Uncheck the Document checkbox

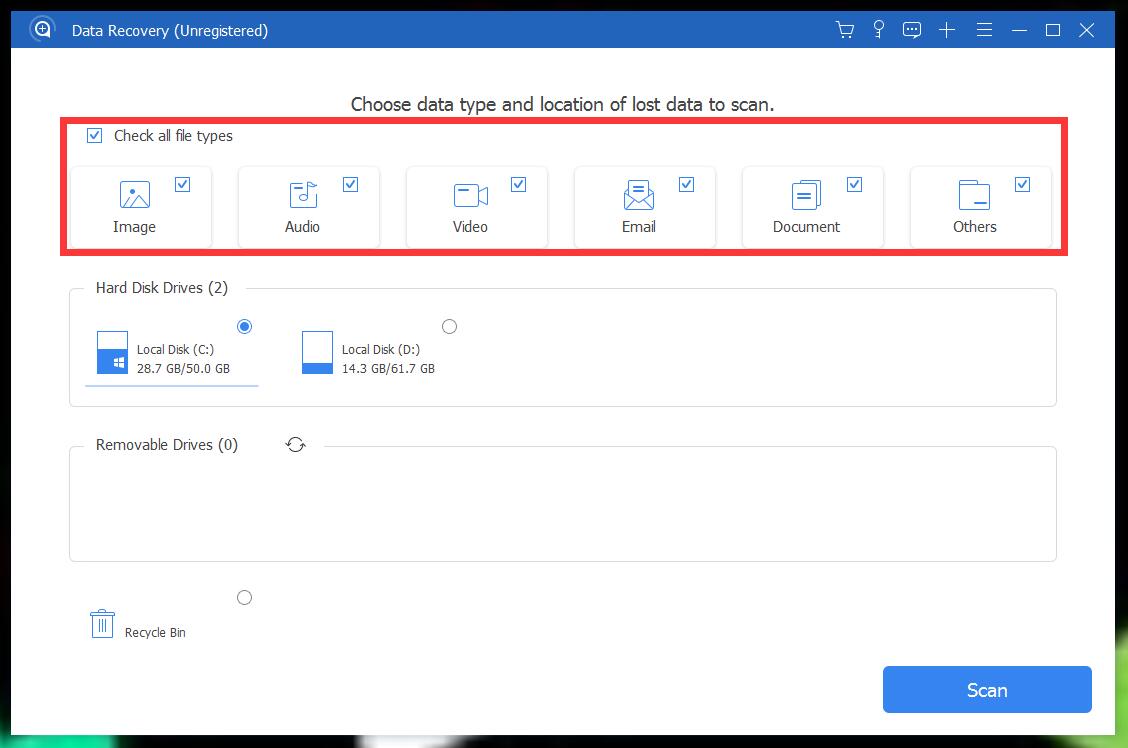pyautogui.click(x=855, y=185)
